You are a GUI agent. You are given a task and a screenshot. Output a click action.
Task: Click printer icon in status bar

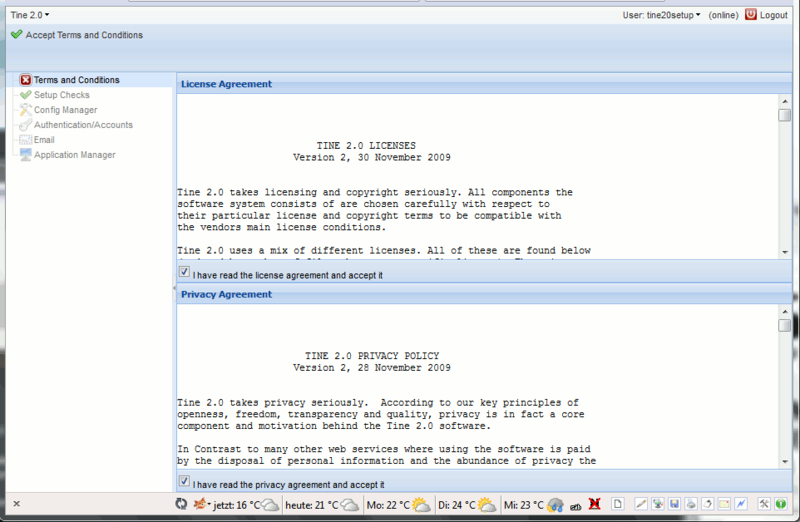click(691, 504)
